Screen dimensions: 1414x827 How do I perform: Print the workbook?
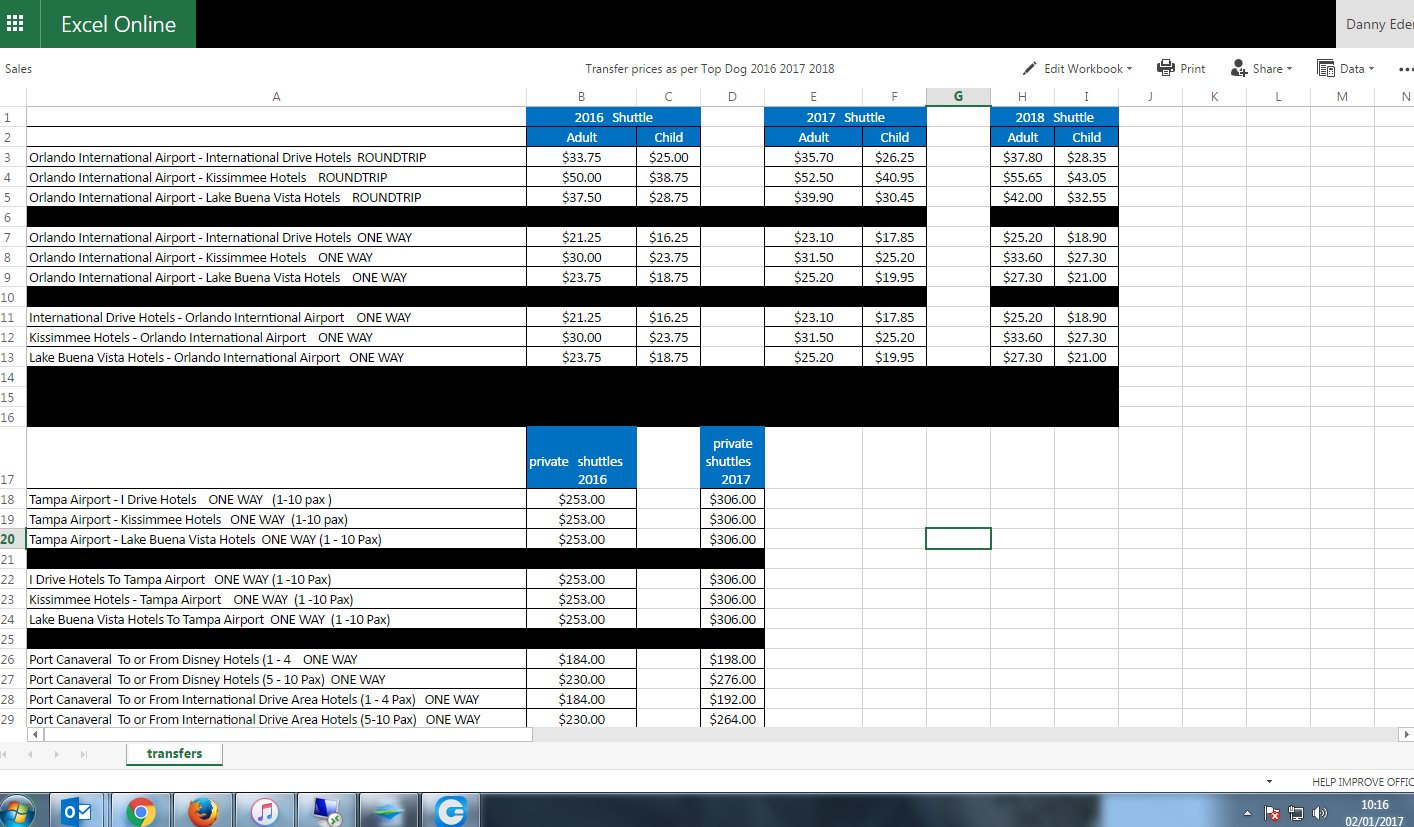coord(1181,69)
